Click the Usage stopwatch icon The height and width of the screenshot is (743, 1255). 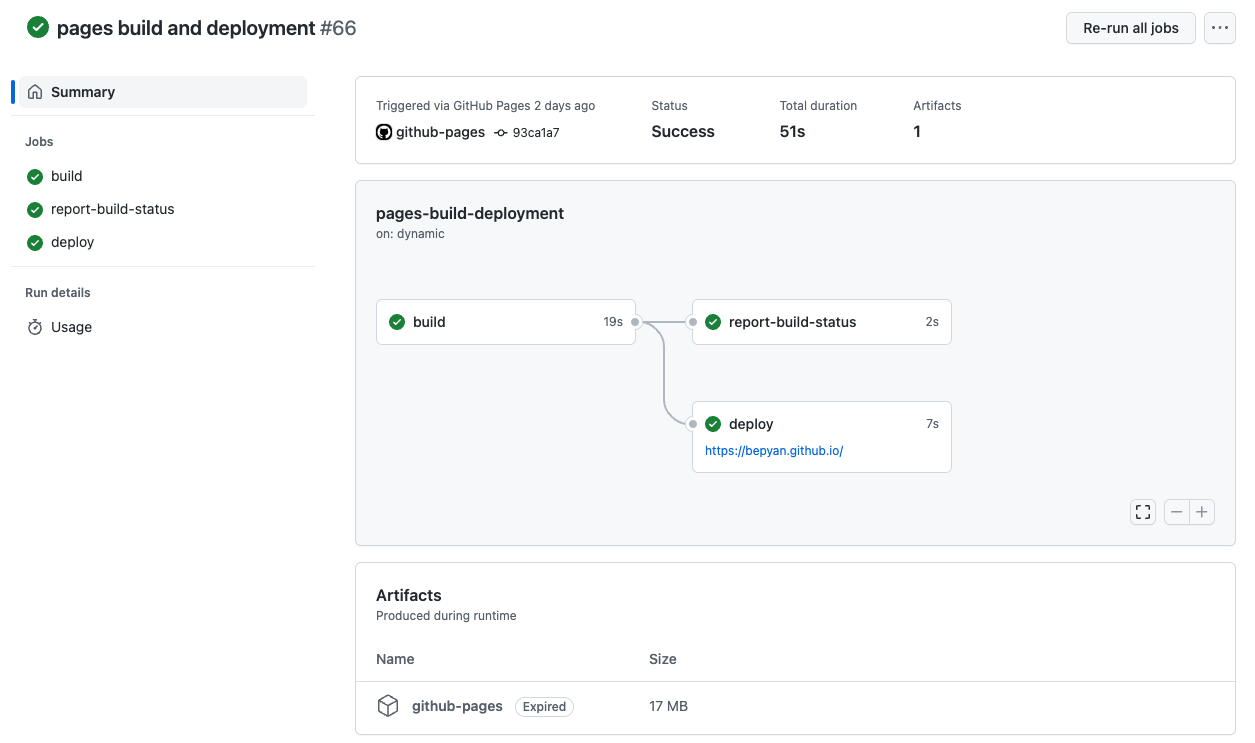click(35, 327)
